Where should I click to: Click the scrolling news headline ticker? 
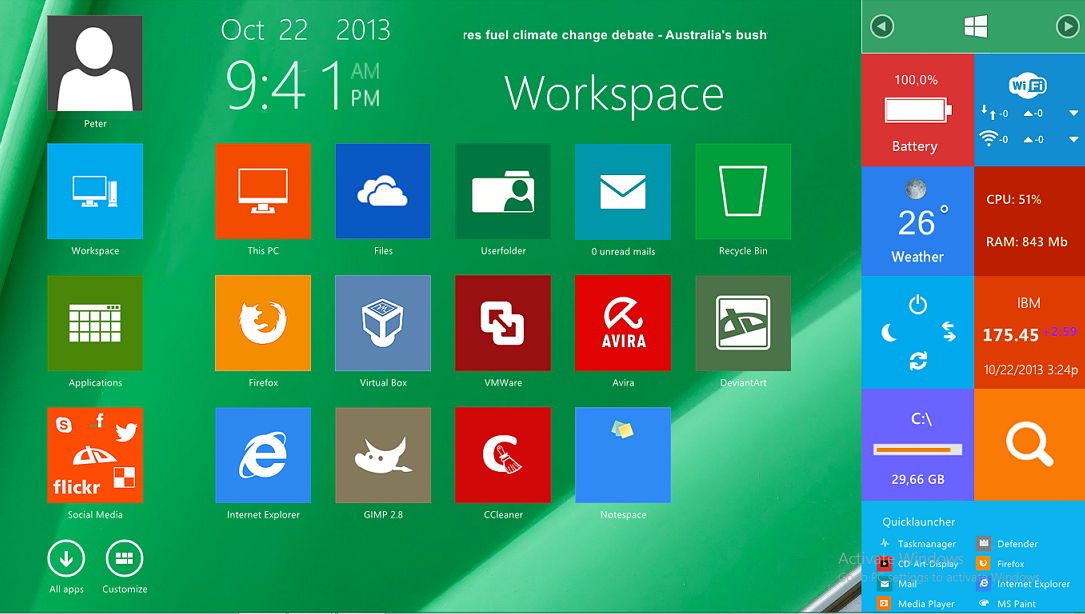614,35
